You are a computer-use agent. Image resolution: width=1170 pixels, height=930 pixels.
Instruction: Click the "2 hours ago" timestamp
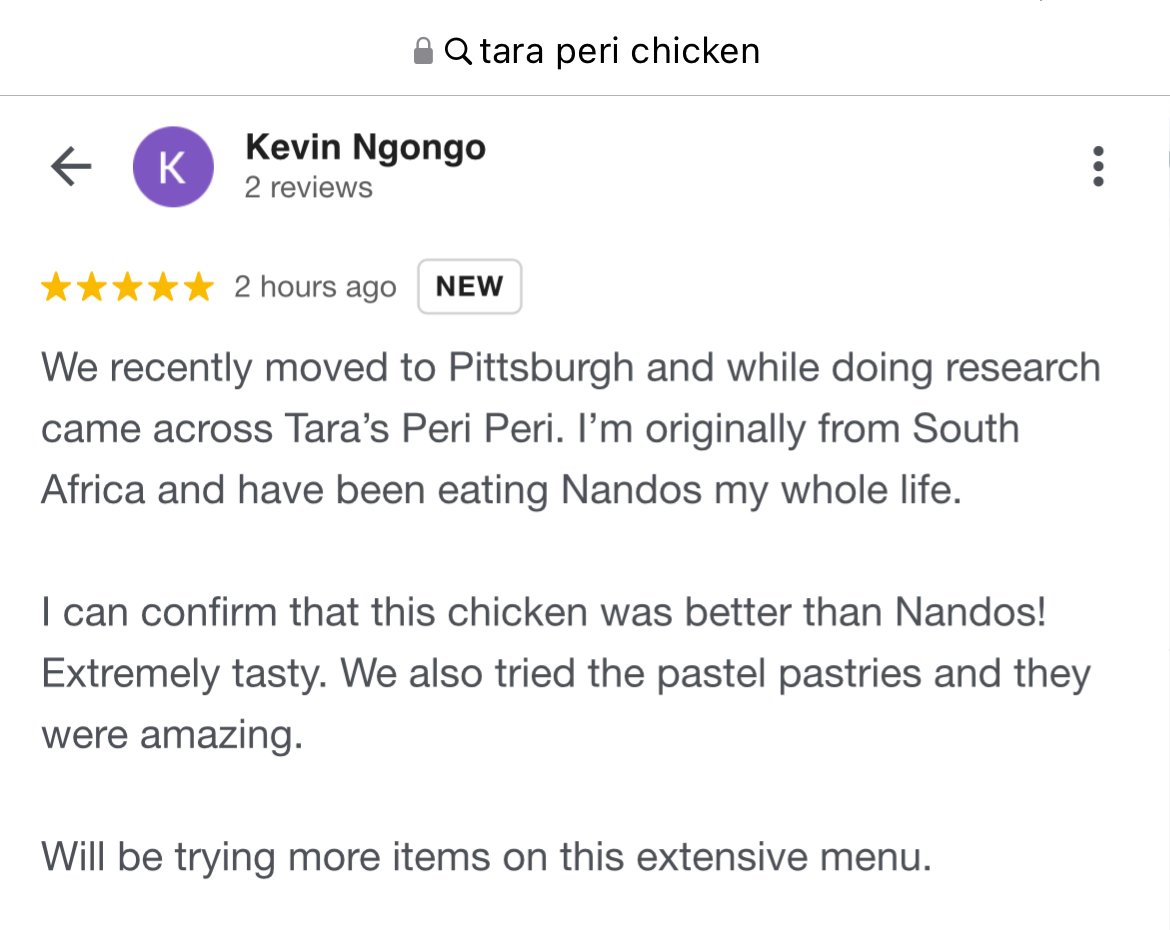[x=315, y=288]
